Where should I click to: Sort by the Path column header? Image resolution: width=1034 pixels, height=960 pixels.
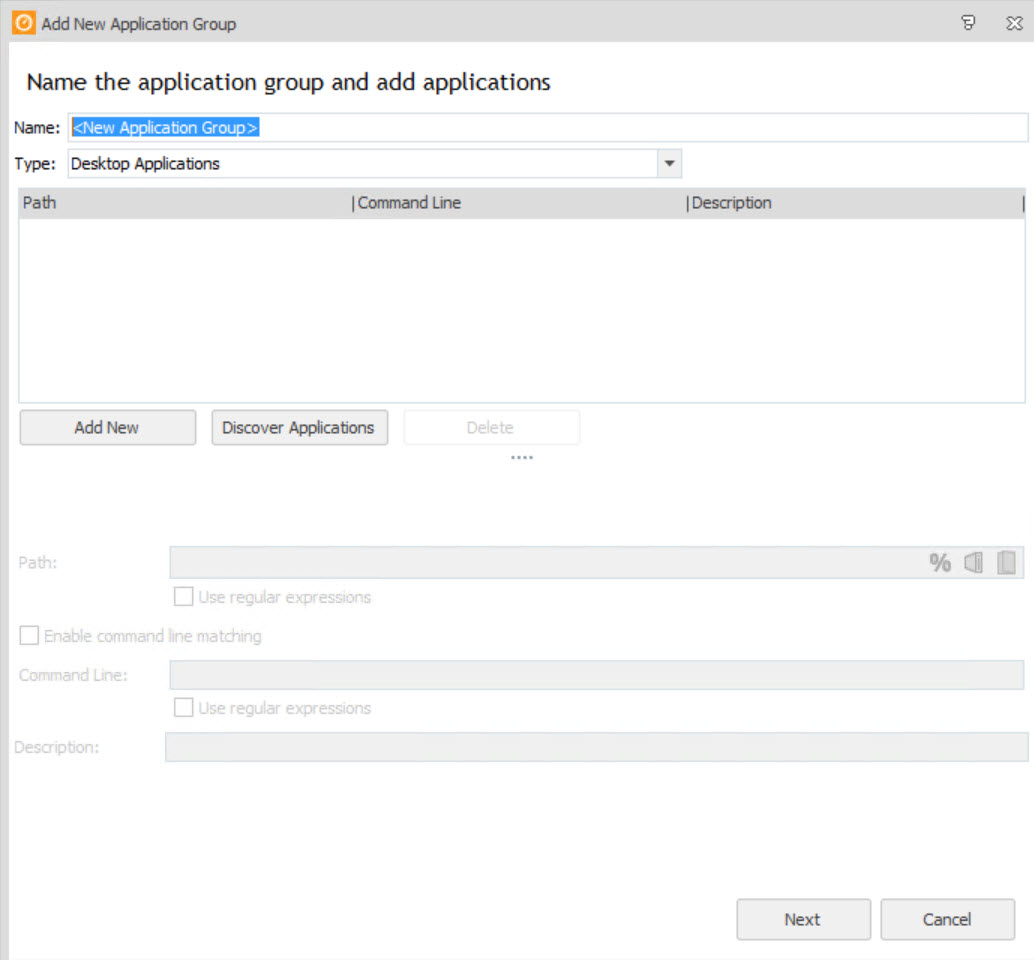tap(40, 202)
